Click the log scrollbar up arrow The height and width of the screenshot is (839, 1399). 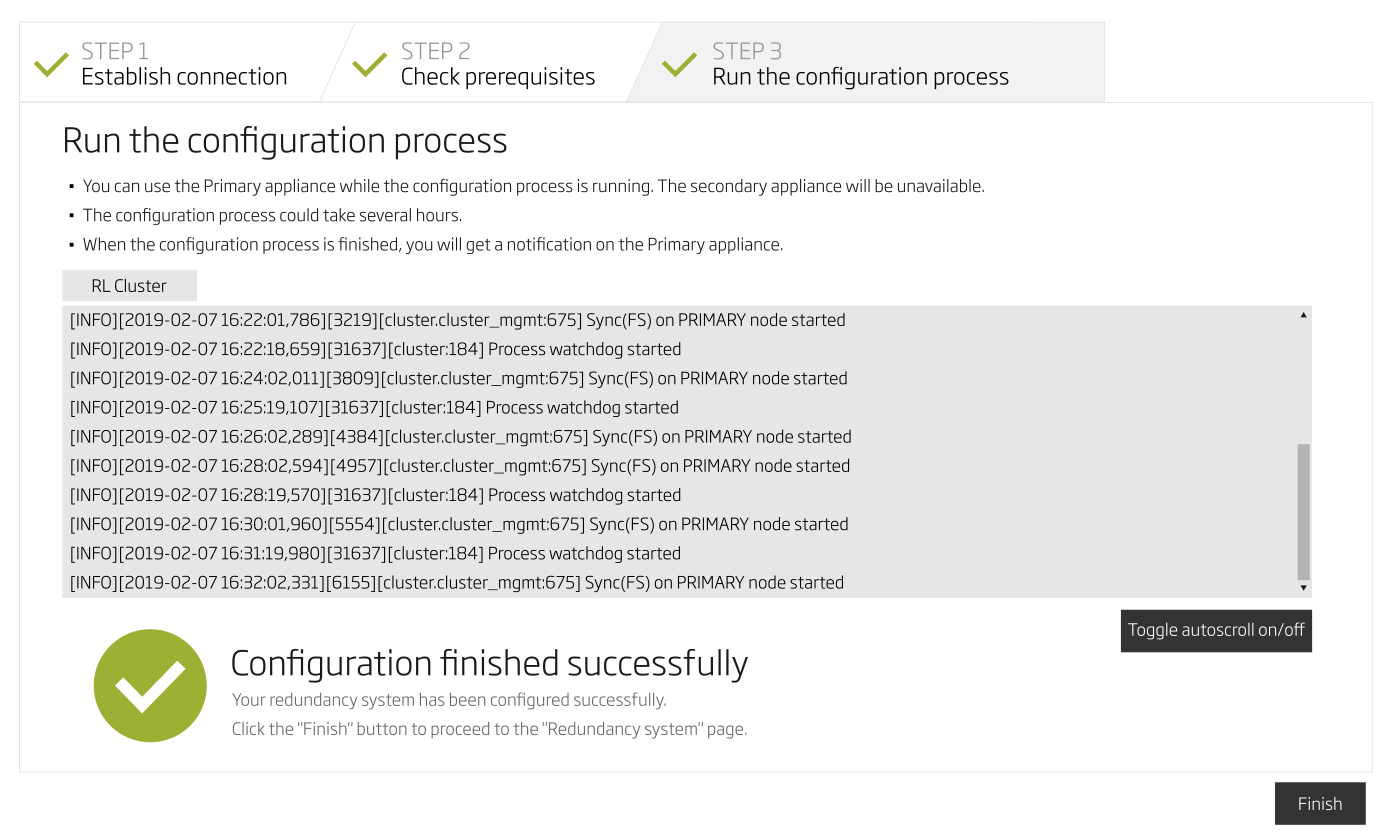click(1303, 315)
